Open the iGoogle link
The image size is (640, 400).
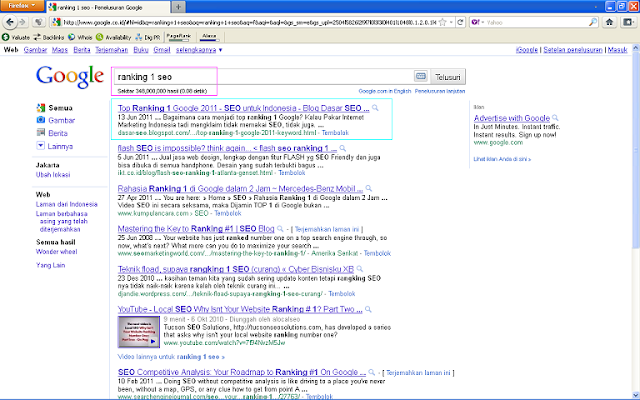(x=527, y=50)
